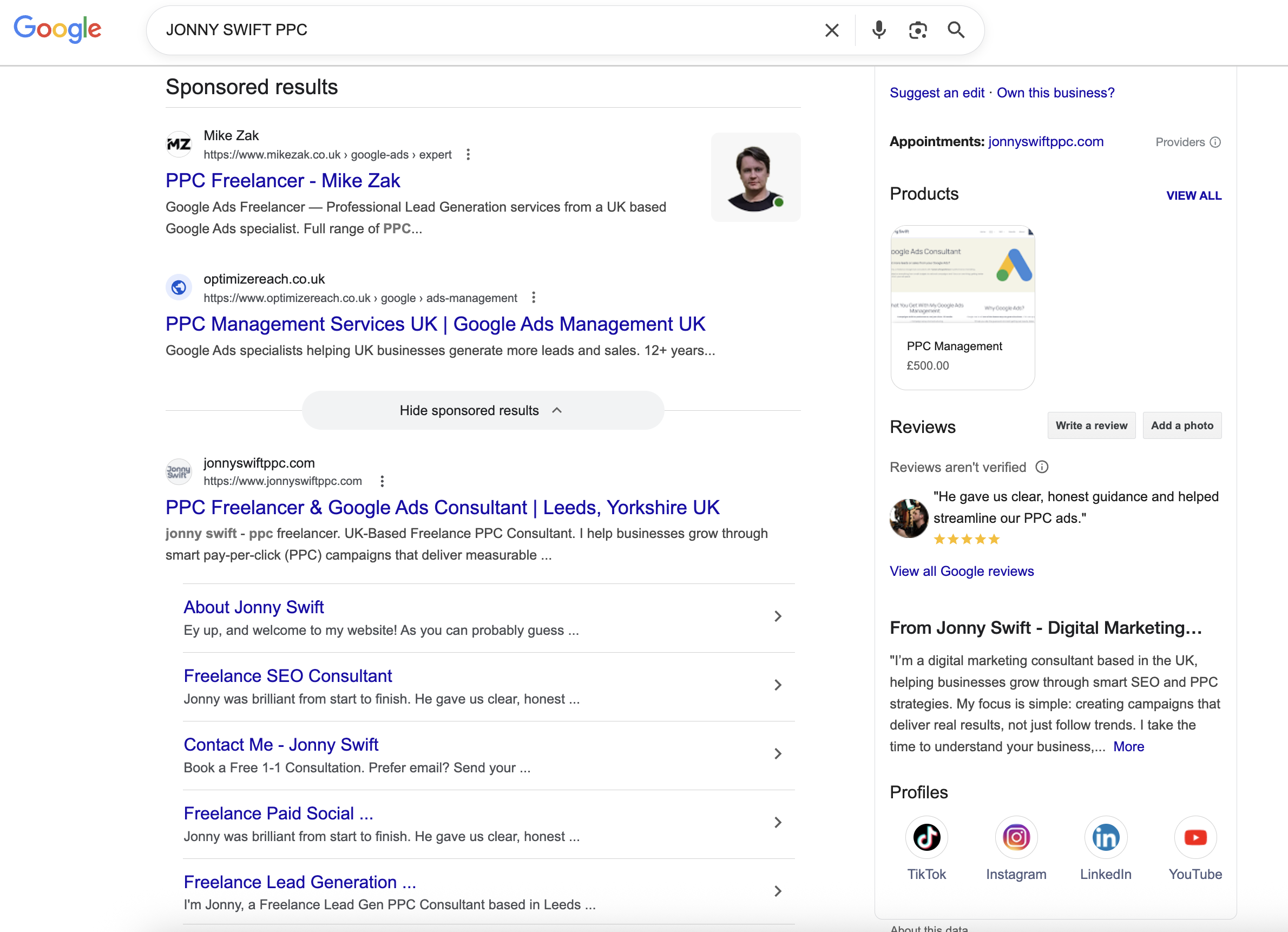Open the three-dot menu on the jonnyswiftppc.com result
The width and height of the screenshot is (1288, 932).
tap(382, 481)
